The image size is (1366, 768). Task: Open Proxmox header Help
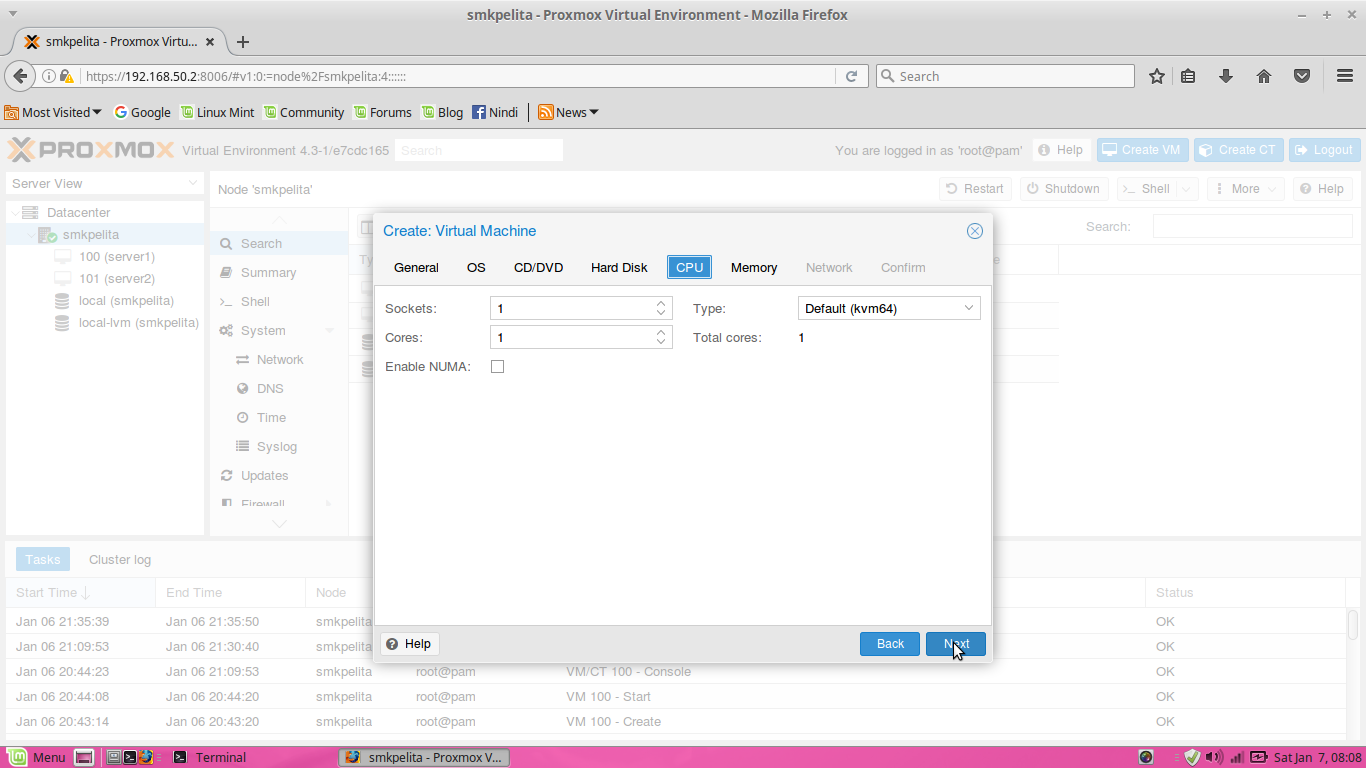[x=1061, y=150]
